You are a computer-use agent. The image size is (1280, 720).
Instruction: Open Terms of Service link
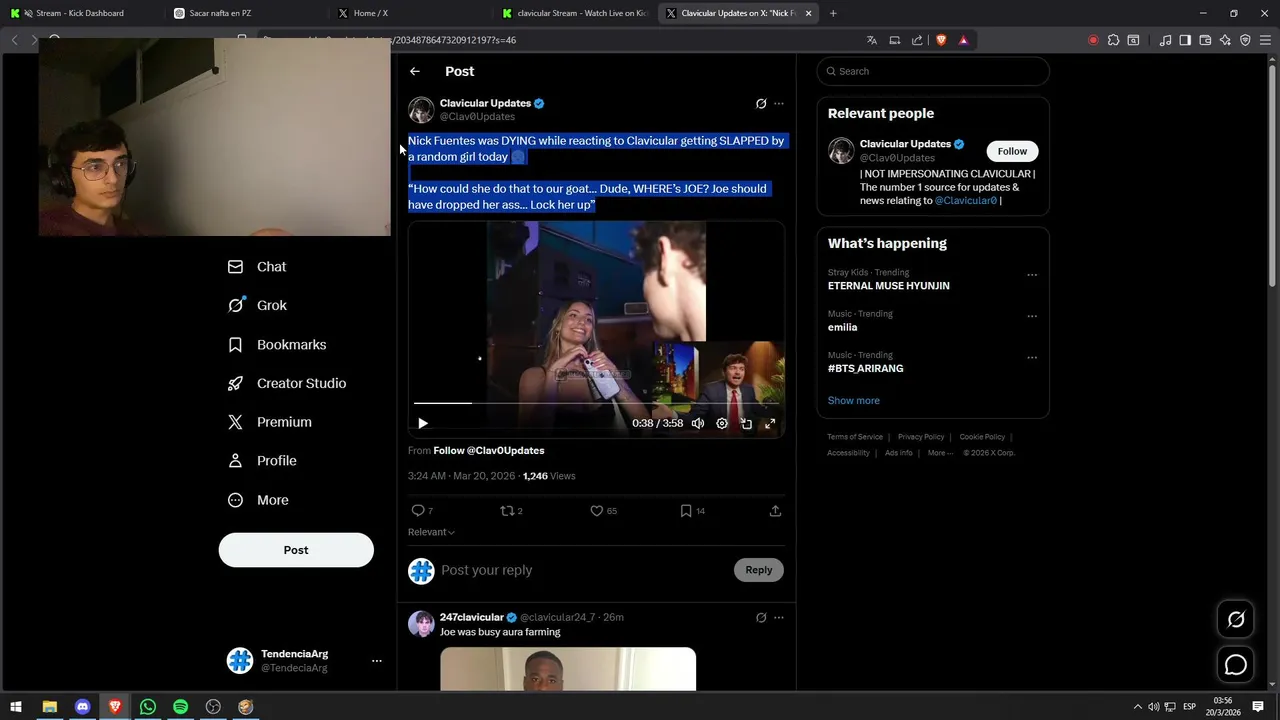point(855,437)
